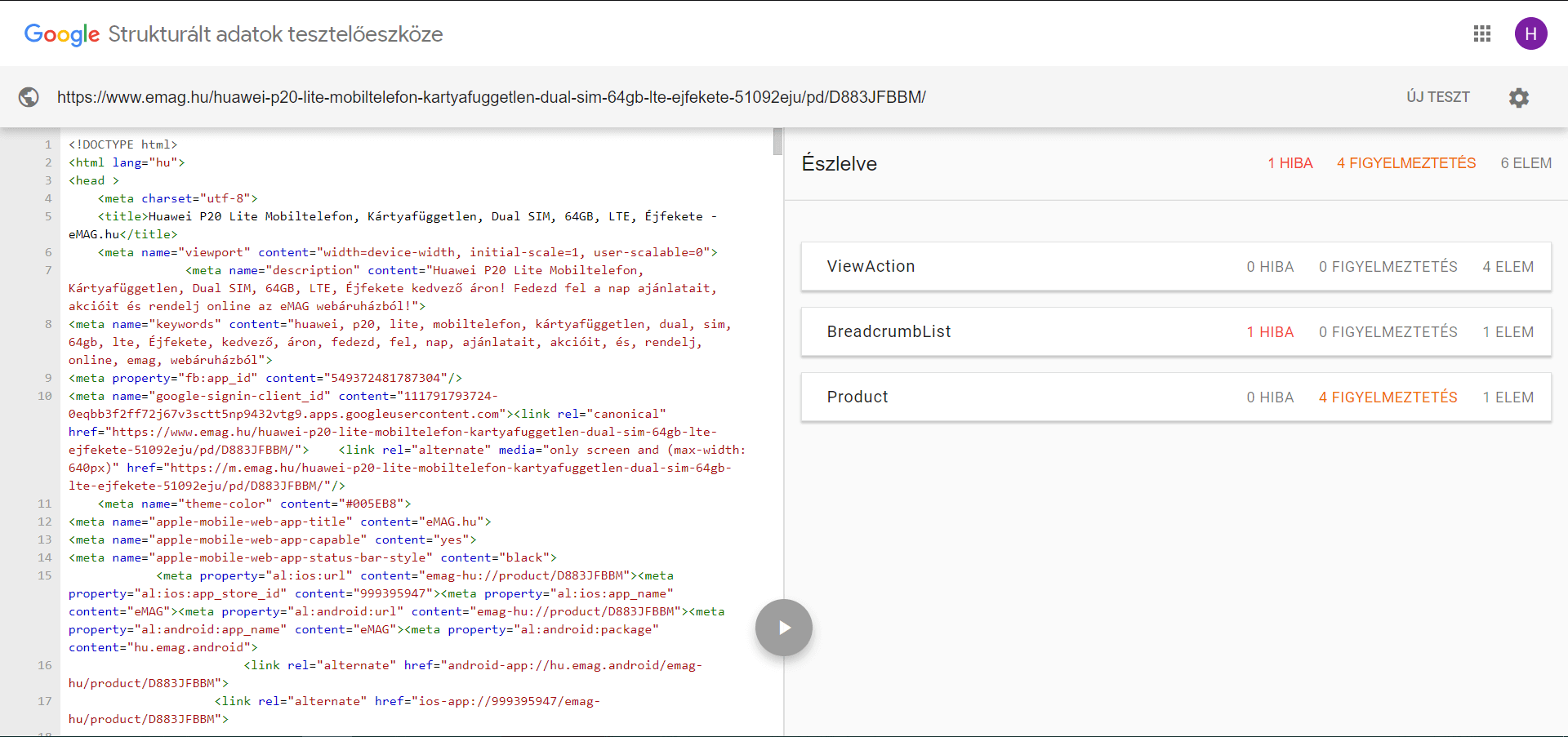Filter by the 1 HIBA summary count
The height and width of the screenshot is (737, 1568).
coord(1290,163)
